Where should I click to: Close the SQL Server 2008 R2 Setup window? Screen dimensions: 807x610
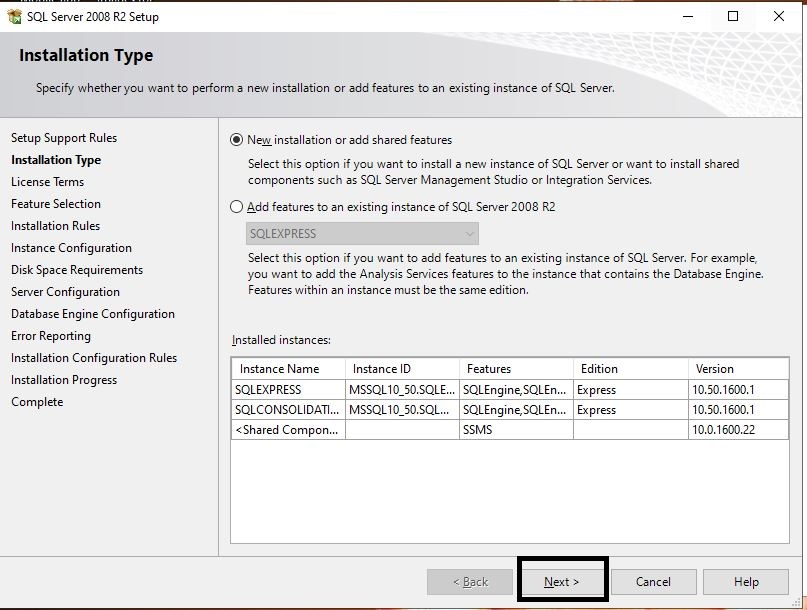779,16
